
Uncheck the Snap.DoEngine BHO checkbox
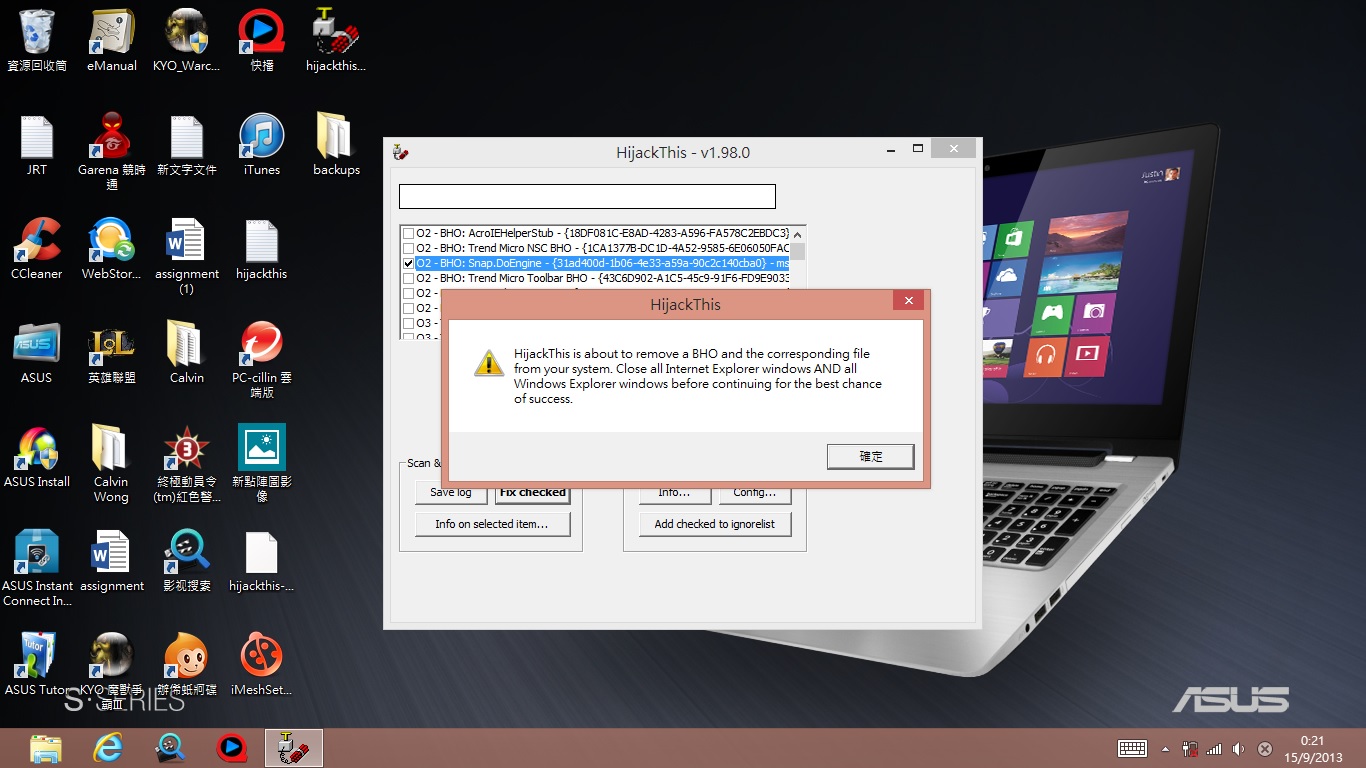click(x=408, y=263)
